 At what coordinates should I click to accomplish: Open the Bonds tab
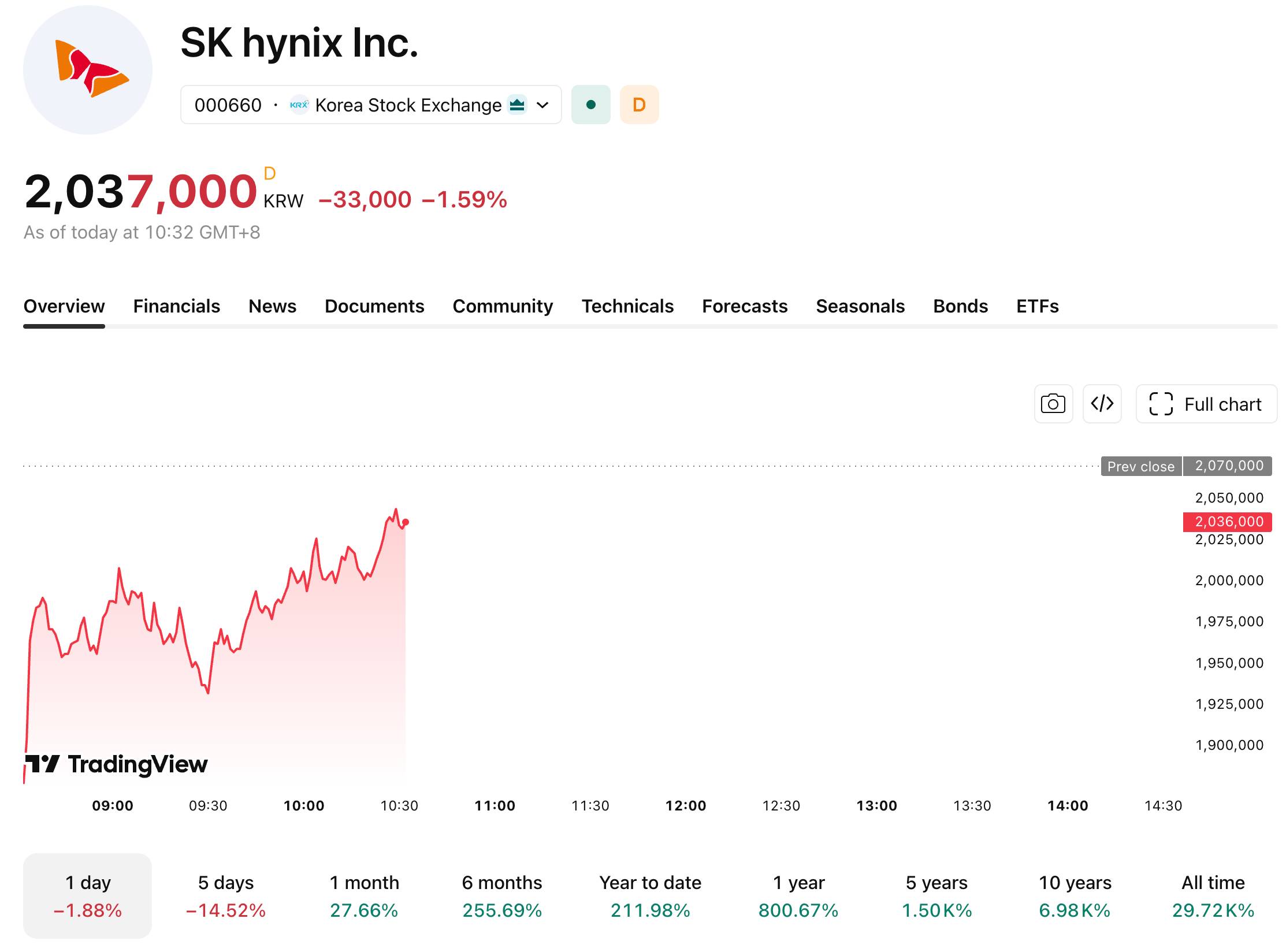[x=961, y=306]
